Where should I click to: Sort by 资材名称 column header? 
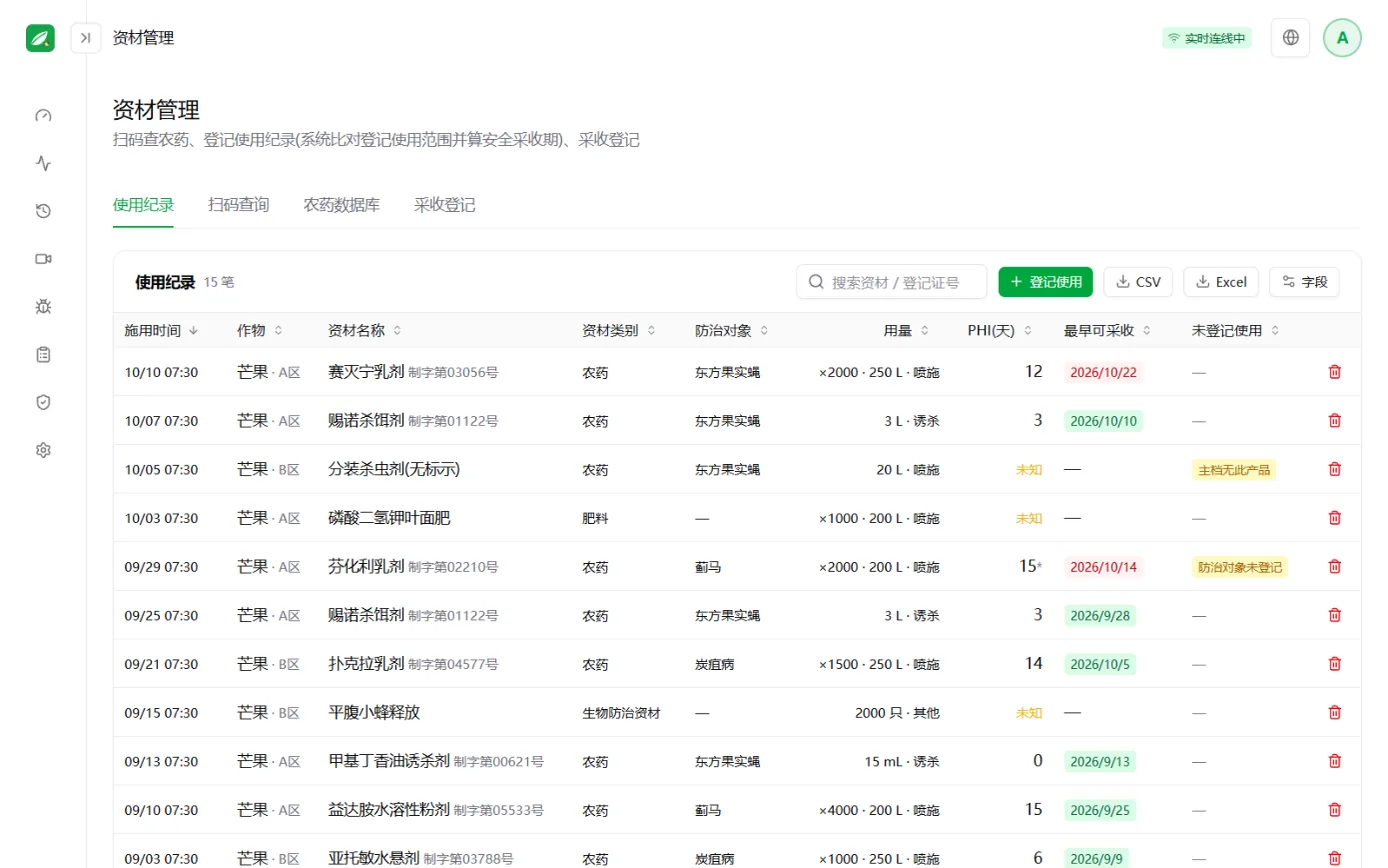coord(365,330)
